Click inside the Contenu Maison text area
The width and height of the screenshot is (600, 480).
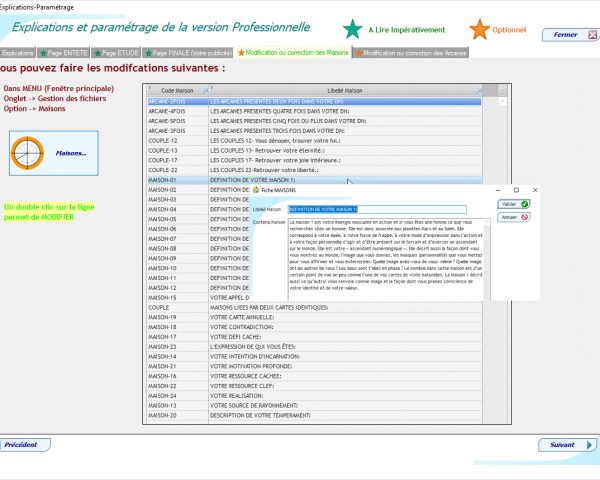(386, 260)
